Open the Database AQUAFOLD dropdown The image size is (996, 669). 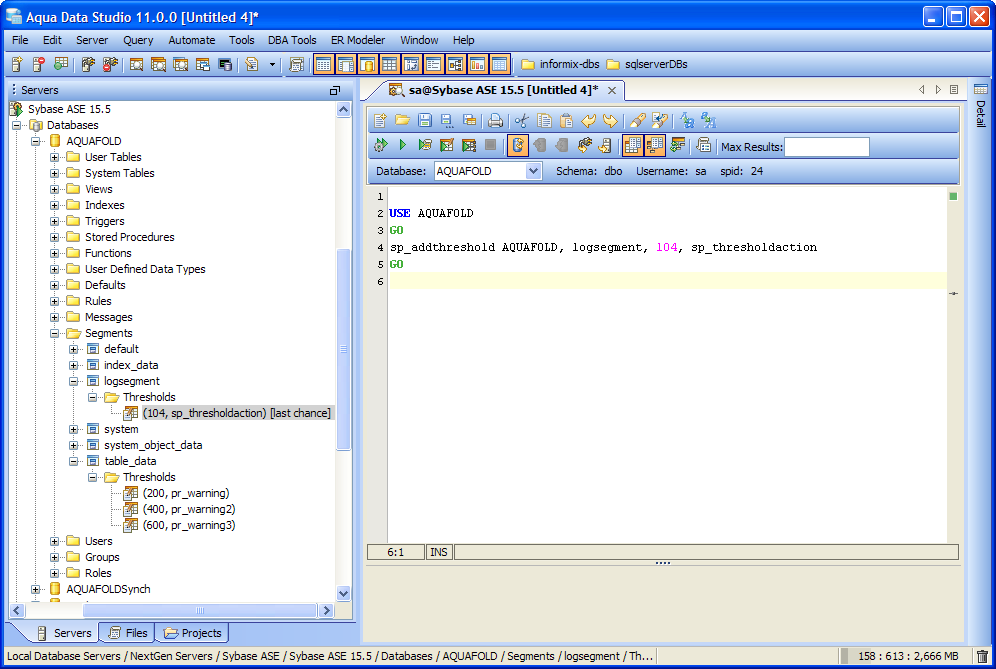(x=533, y=171)
